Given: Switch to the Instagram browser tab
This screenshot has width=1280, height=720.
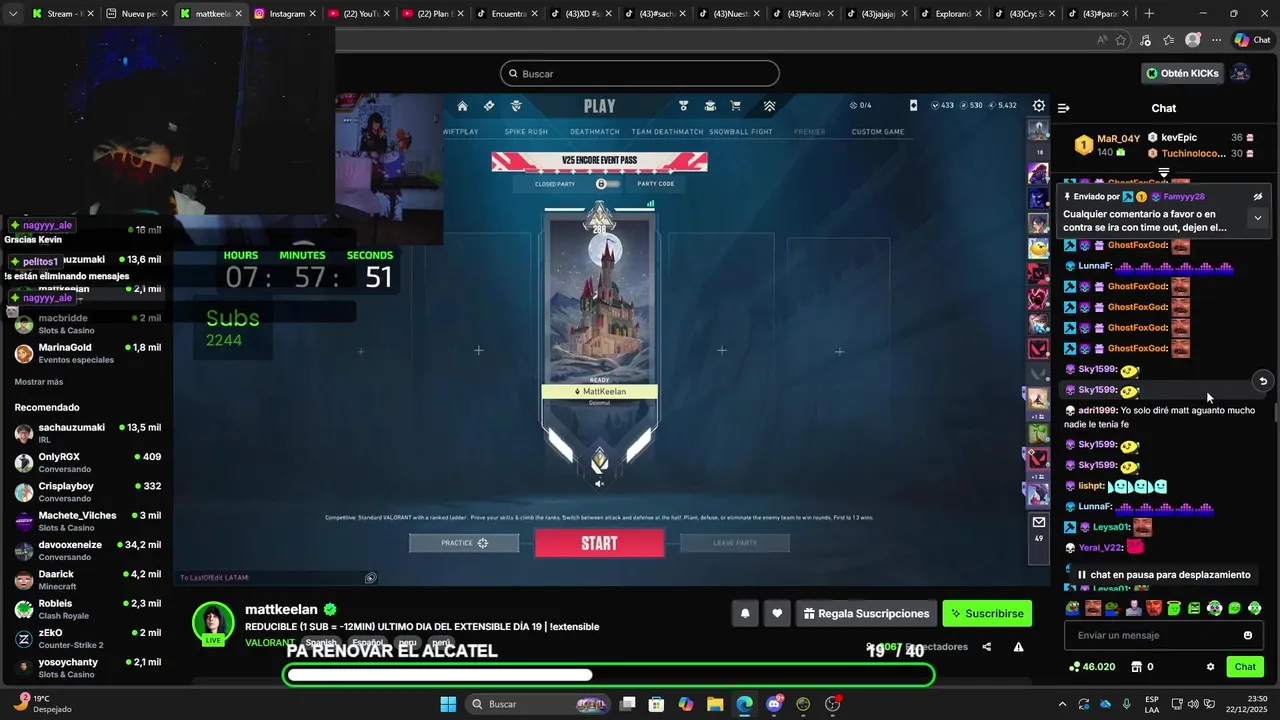Looking at the screenshot, I should (x=285, y=14).
